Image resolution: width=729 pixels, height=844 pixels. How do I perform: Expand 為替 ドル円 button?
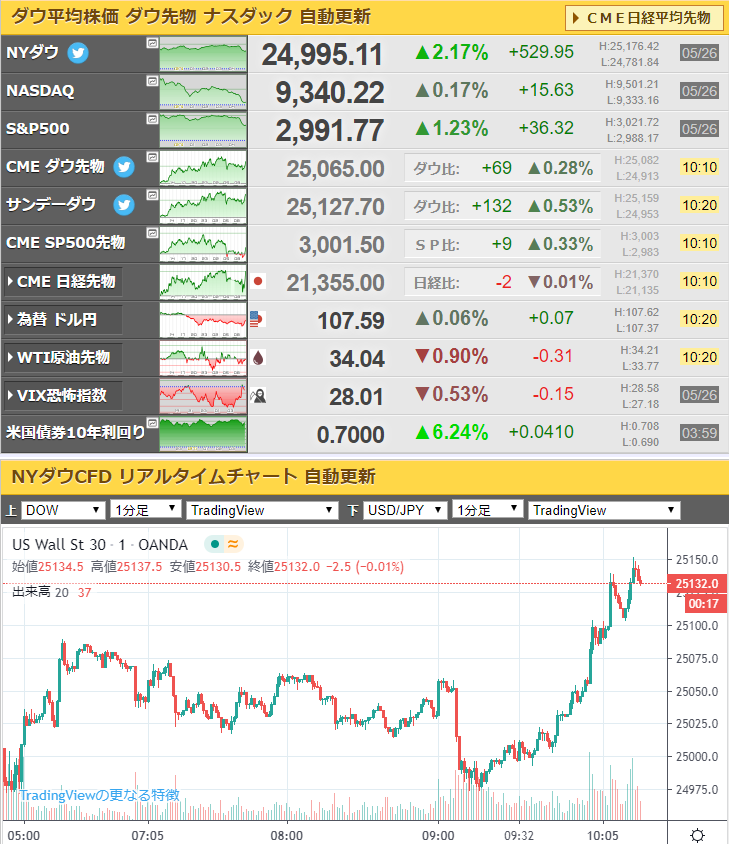click(x=63, y=320)
